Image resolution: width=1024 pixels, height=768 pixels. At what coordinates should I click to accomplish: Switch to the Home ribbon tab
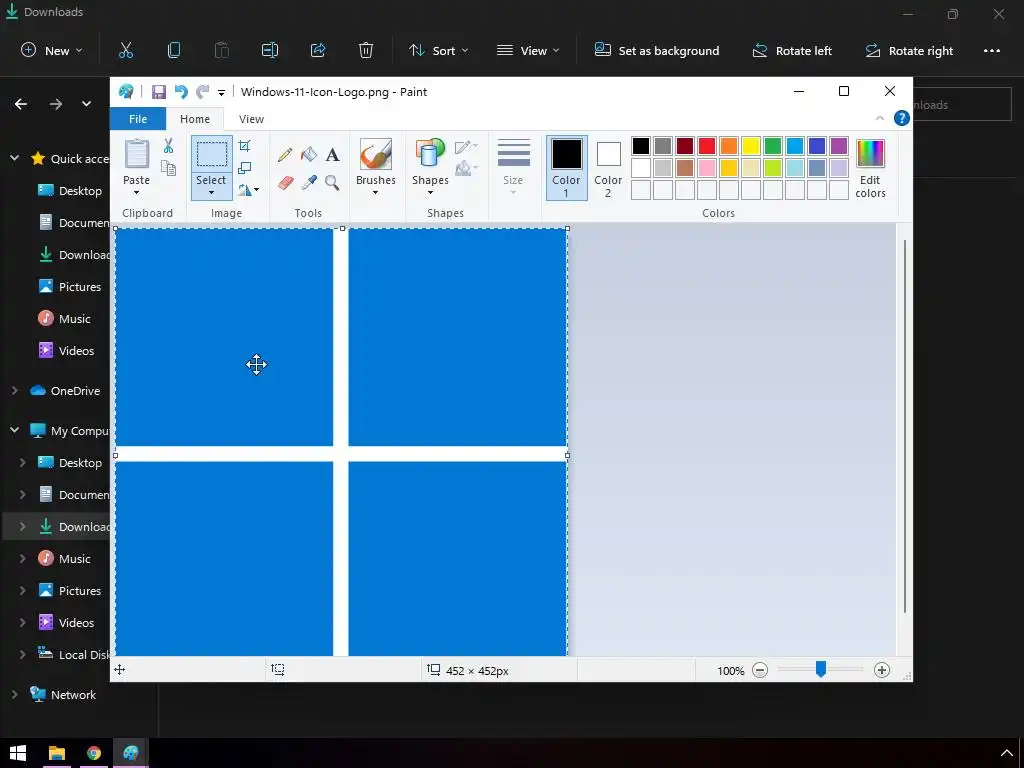coord(195,119)
